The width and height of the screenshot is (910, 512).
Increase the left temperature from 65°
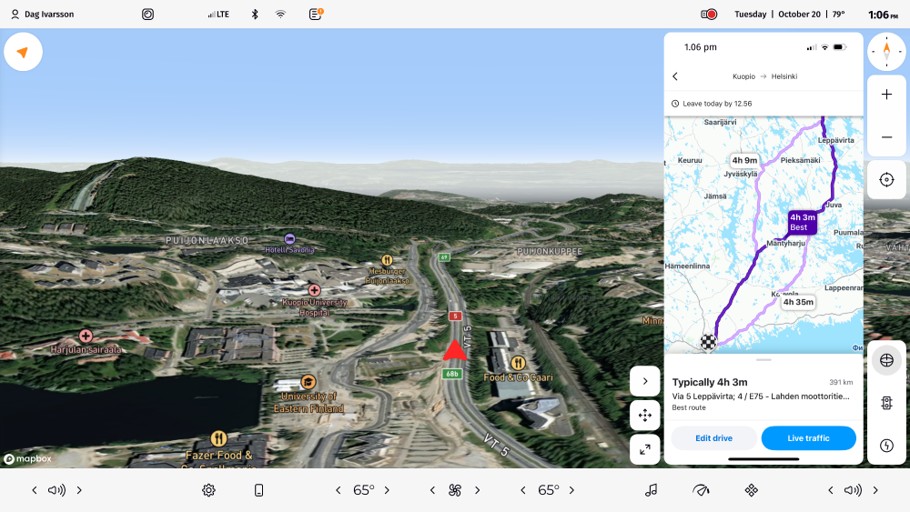click(x=387, y=490)
